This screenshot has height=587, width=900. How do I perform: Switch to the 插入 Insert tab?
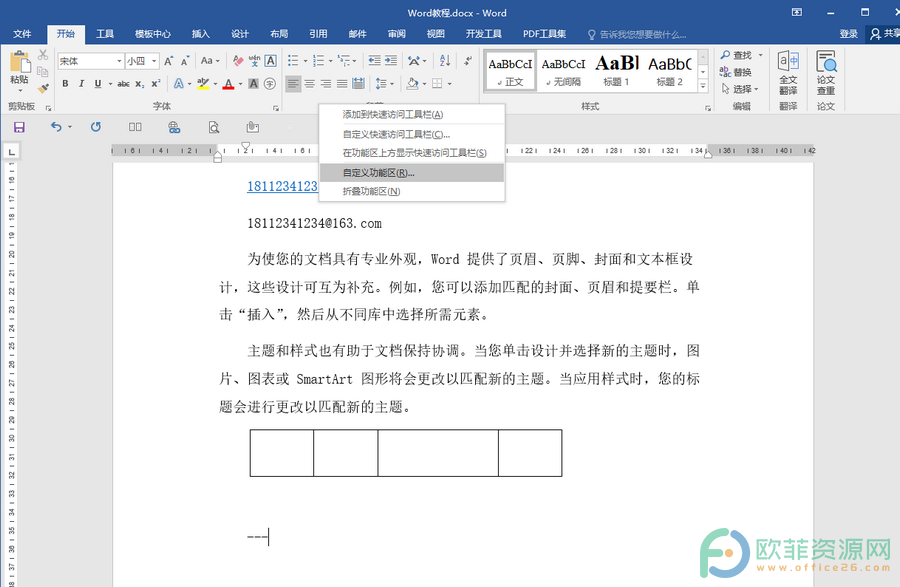point(200,34)
